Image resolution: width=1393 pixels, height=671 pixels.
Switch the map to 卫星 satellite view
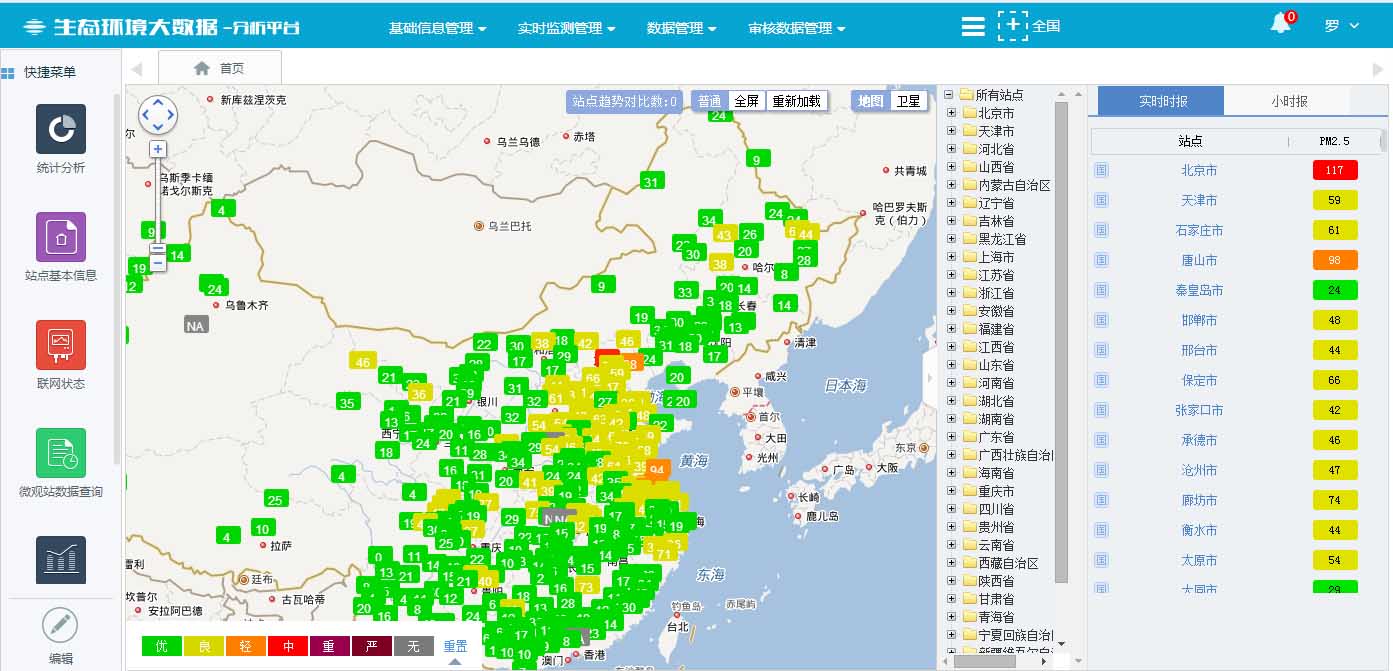908,100
